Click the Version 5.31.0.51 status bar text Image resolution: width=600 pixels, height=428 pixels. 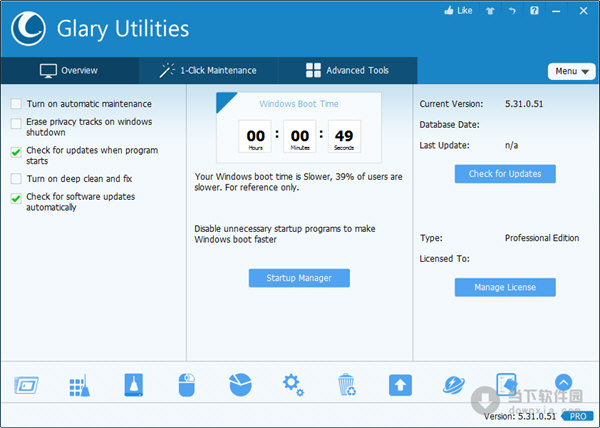pos(520,416)
